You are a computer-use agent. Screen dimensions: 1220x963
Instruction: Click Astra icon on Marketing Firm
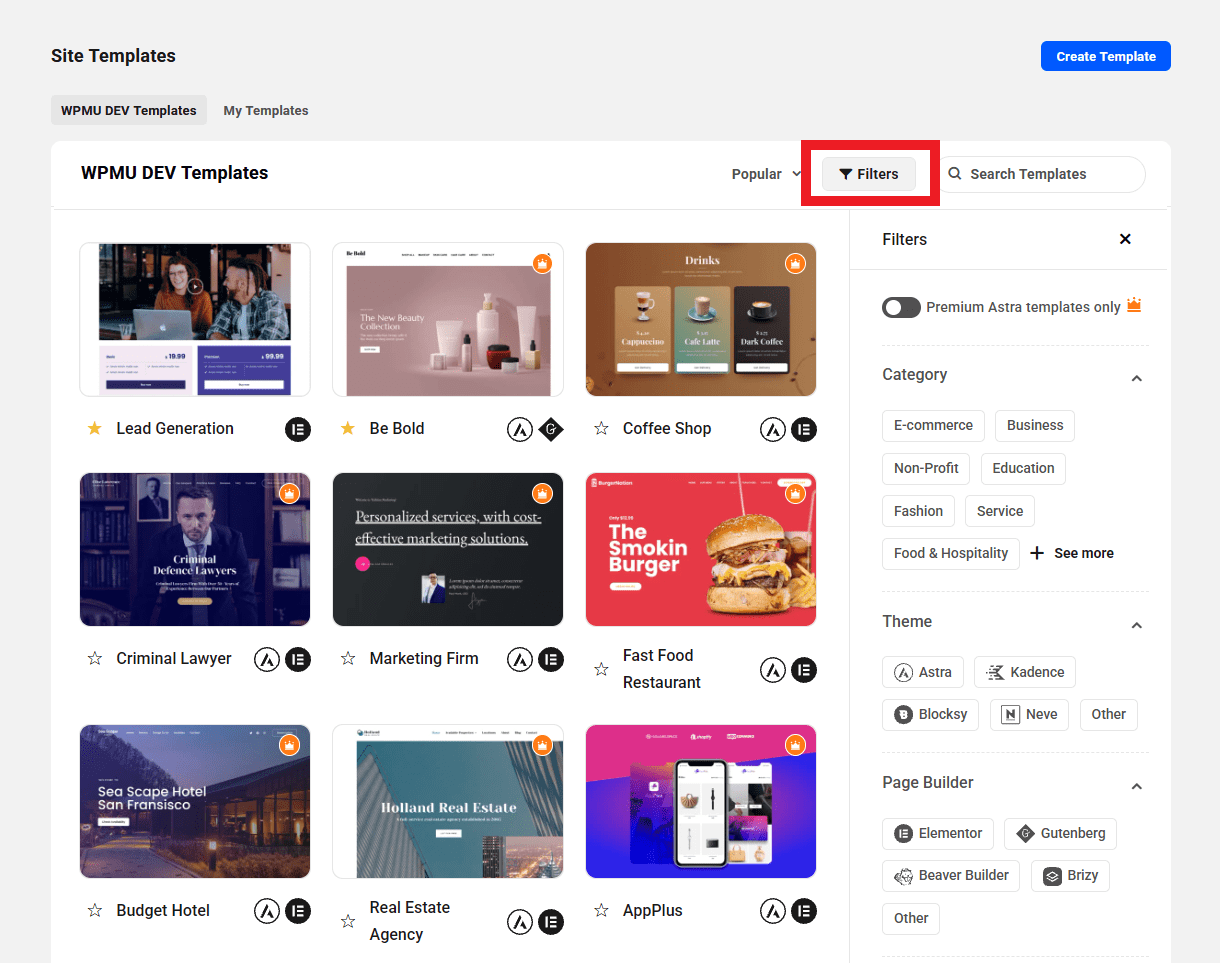[x=519, y=659]
